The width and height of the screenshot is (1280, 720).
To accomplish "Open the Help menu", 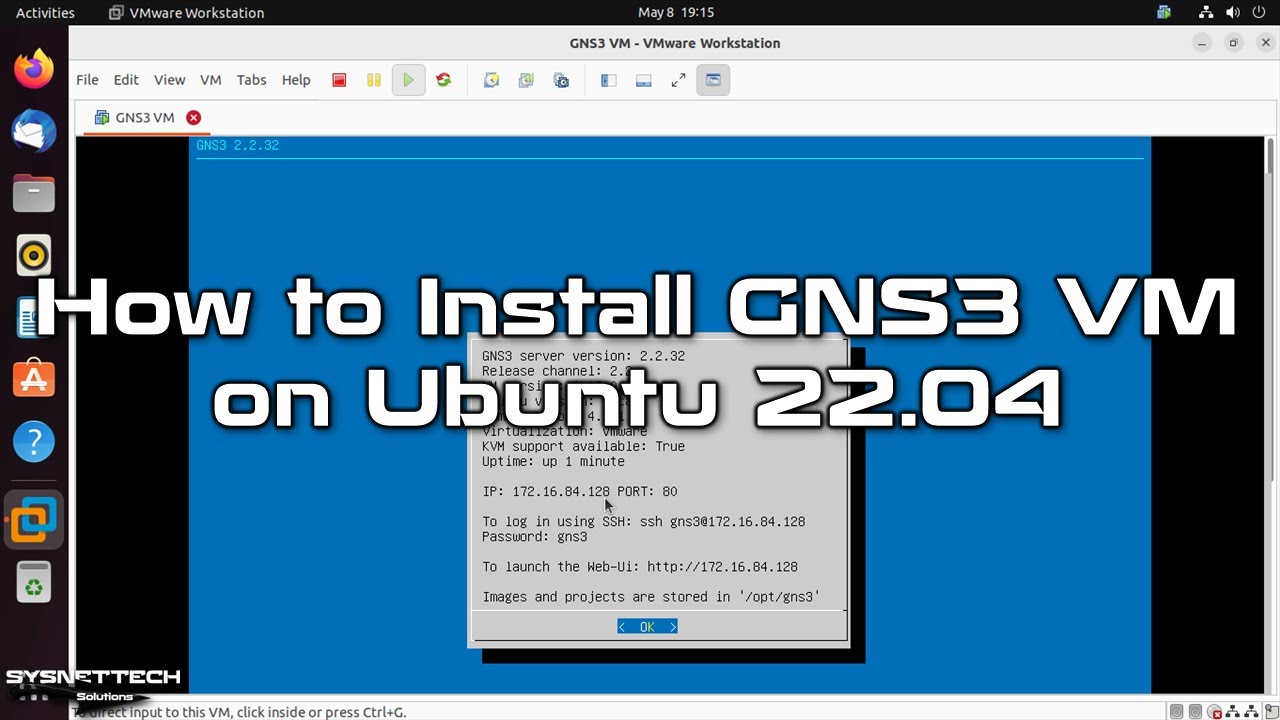I will pos(296,80).
